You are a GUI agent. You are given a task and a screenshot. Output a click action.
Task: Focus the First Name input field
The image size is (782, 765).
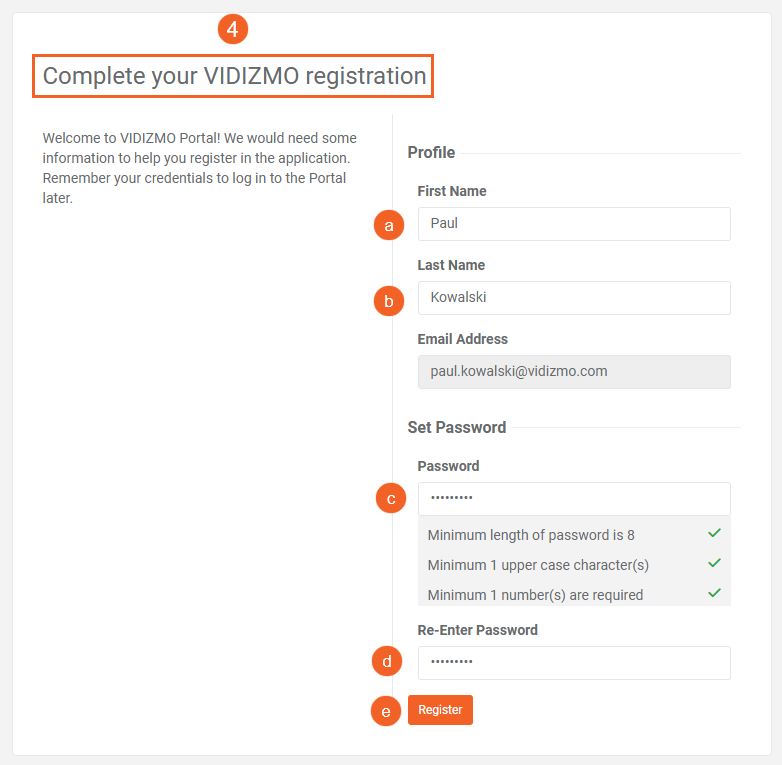pyautogui.click(x=573, y=224)
